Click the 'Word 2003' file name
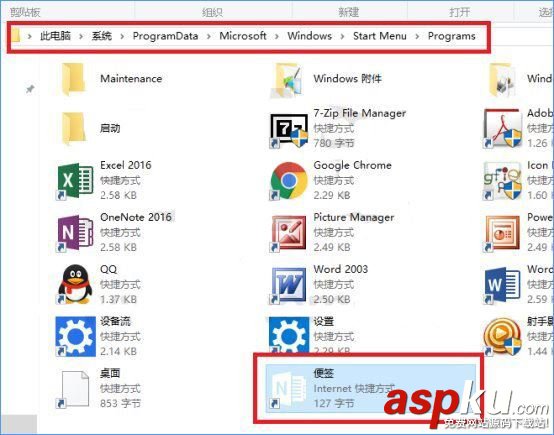This screenshot has width=554, height=435. [341, 269]
